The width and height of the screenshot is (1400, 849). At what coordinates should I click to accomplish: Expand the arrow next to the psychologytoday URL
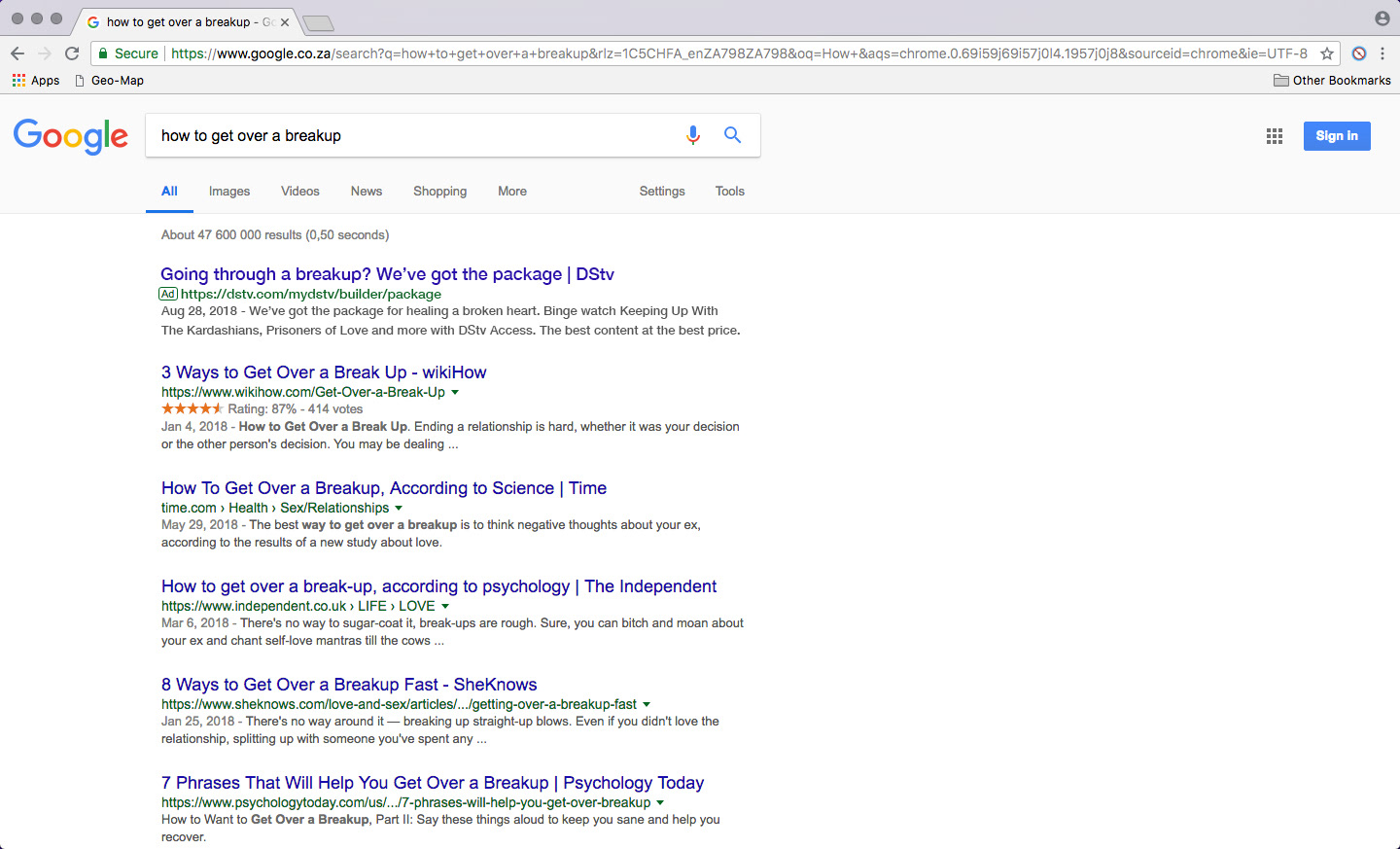pyautogui.click(x=660, y=803)
